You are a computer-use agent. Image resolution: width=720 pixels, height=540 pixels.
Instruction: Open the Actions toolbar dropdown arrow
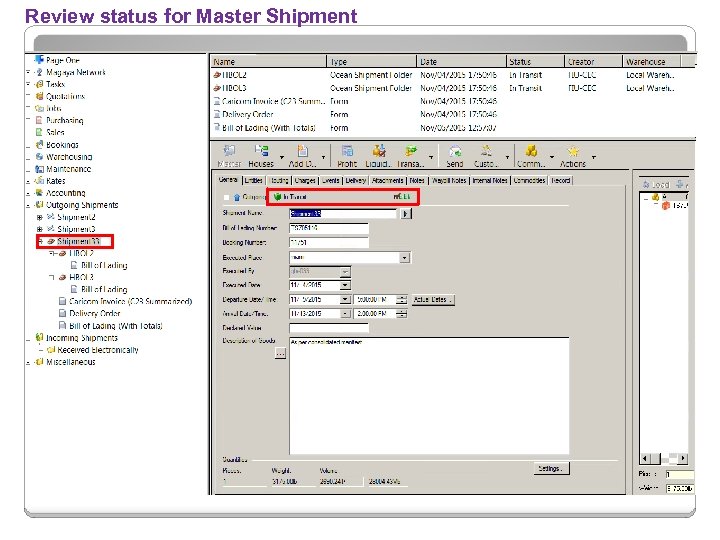[x=594, y=157]
